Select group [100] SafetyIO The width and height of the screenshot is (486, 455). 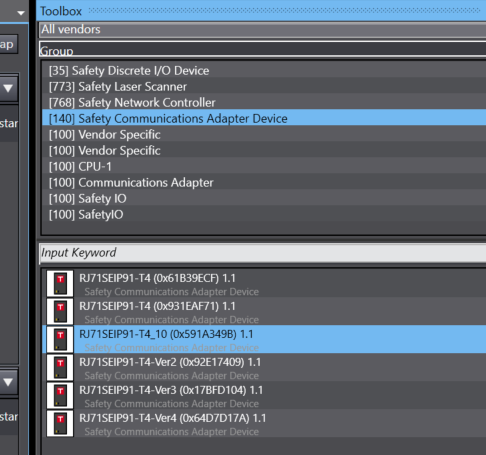point(264,214)
